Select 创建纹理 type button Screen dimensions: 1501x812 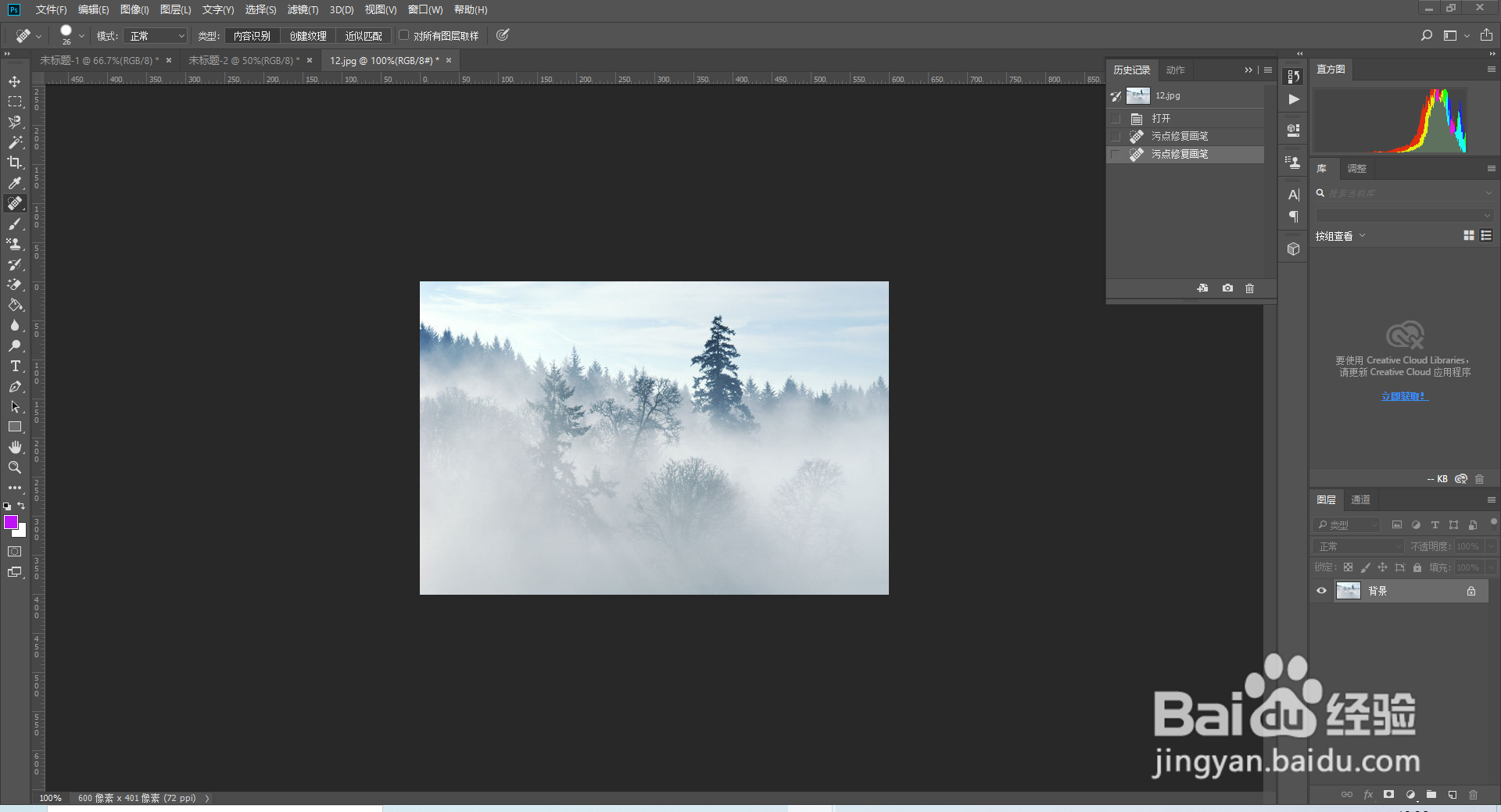pyautogui.click(x=308, y=36)
